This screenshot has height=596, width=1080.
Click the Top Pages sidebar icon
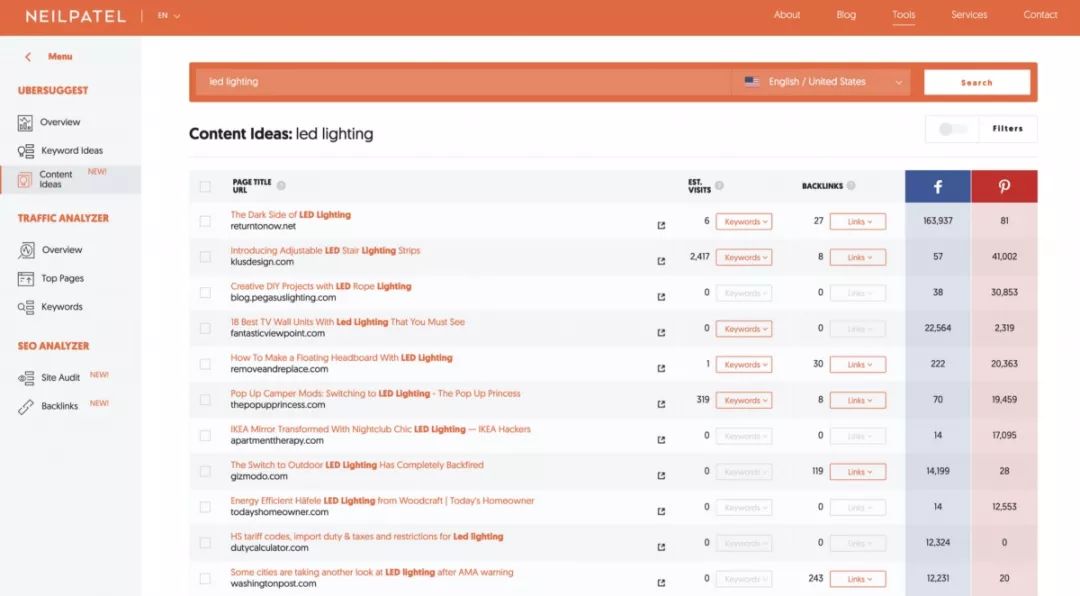pos(25,278)
